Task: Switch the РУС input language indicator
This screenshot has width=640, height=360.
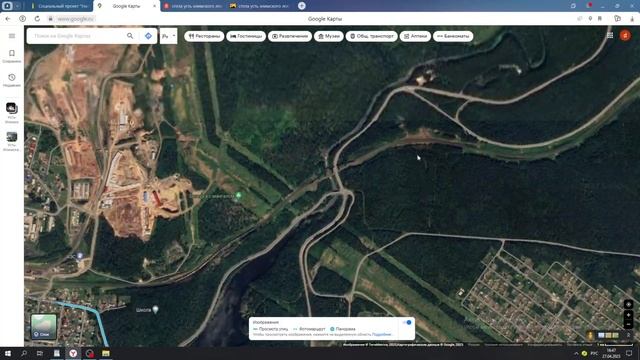Action: pyautogui.click(x=594, y=353)
